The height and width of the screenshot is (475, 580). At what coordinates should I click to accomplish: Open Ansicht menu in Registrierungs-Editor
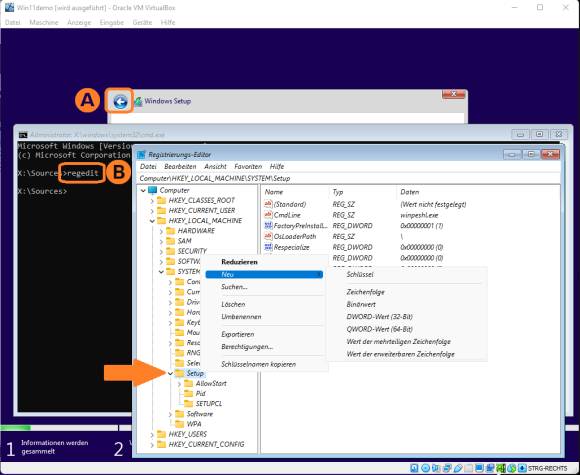[x=215, y=166]
